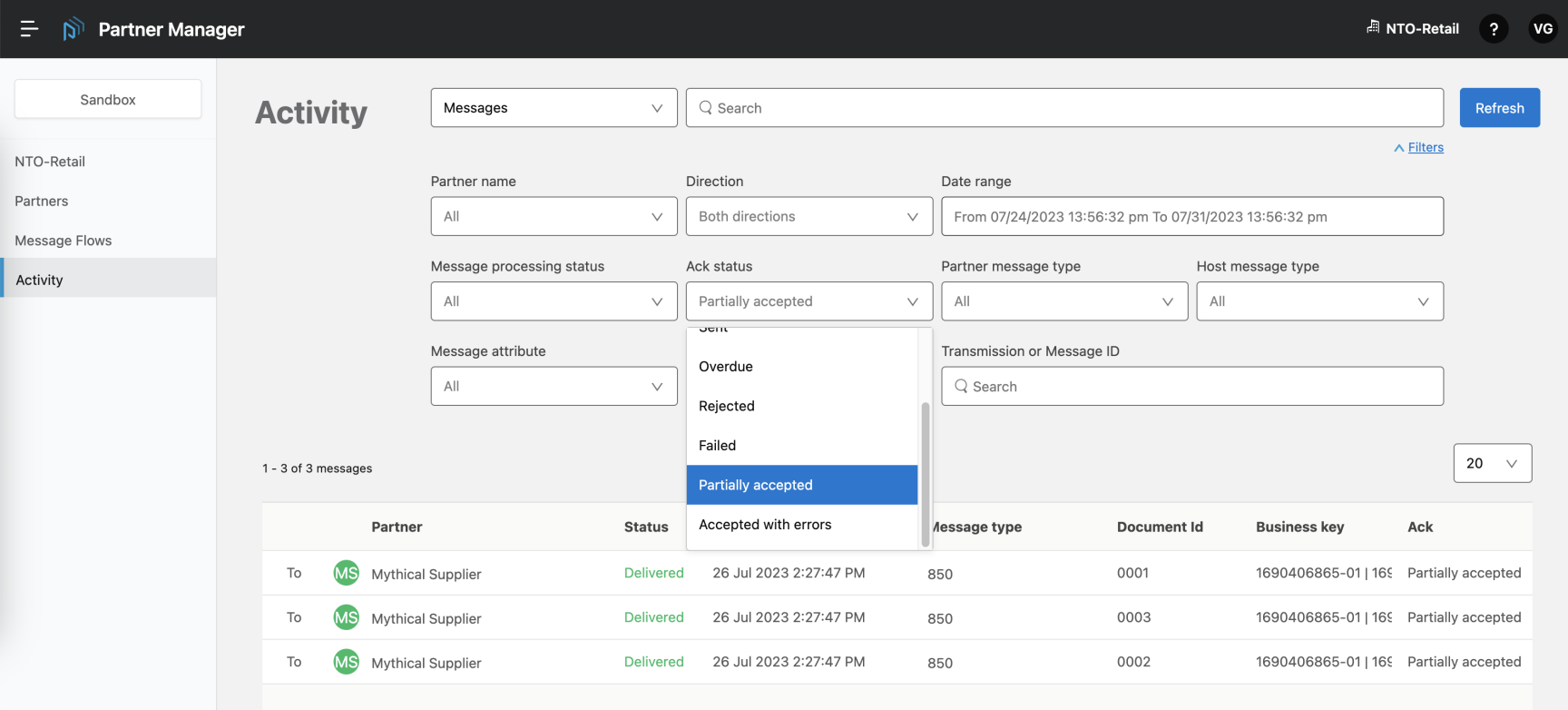
Task: Click Delivered status in Document 0002 row
Action: [x=653, y=662]
